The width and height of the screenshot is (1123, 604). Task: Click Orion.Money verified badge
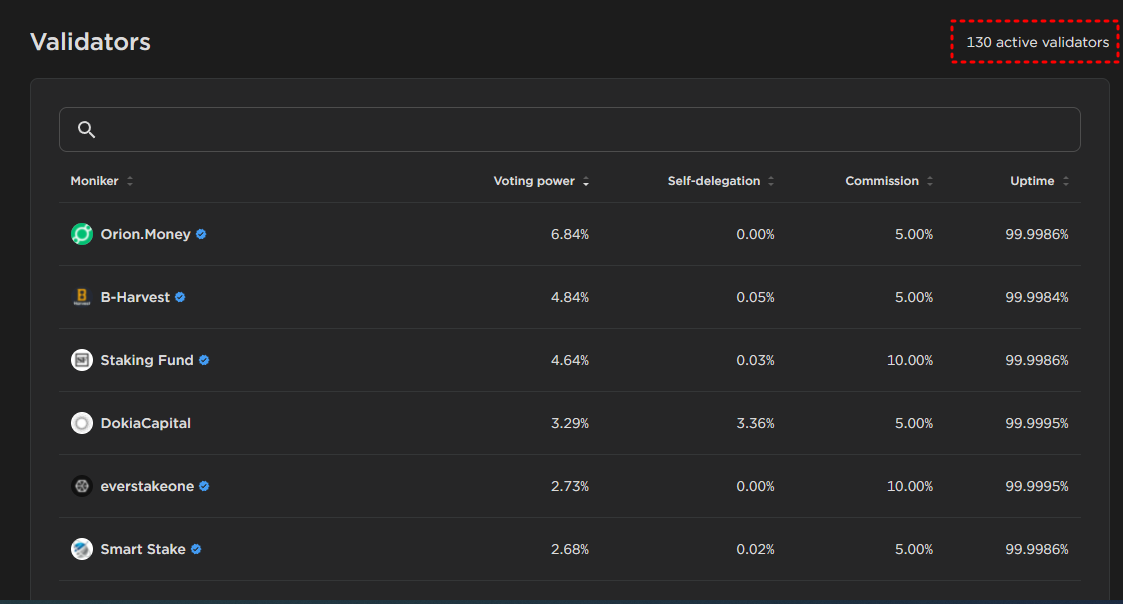pos(201,234)
